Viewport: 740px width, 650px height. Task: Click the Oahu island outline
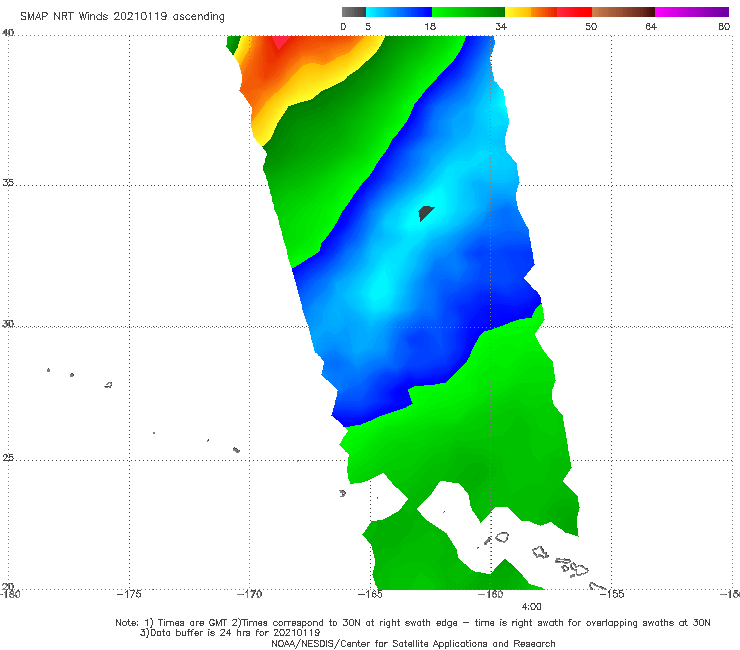(x=540, y=552)
